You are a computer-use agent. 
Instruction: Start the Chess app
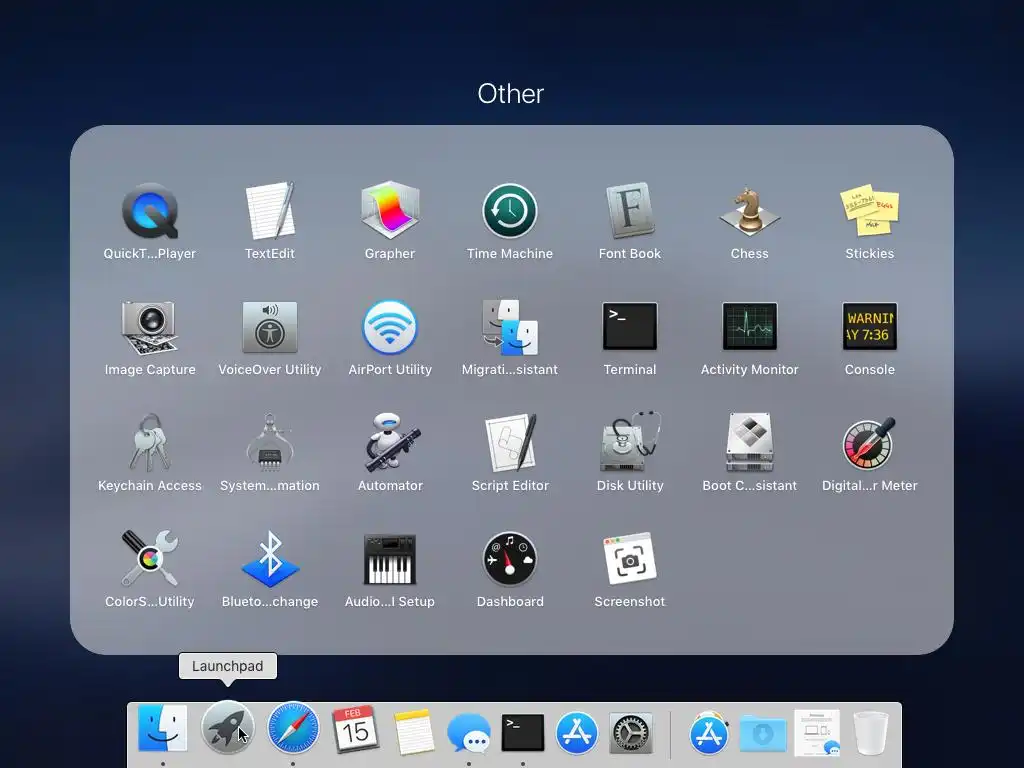pyautogui.click(x=750, y=211)
